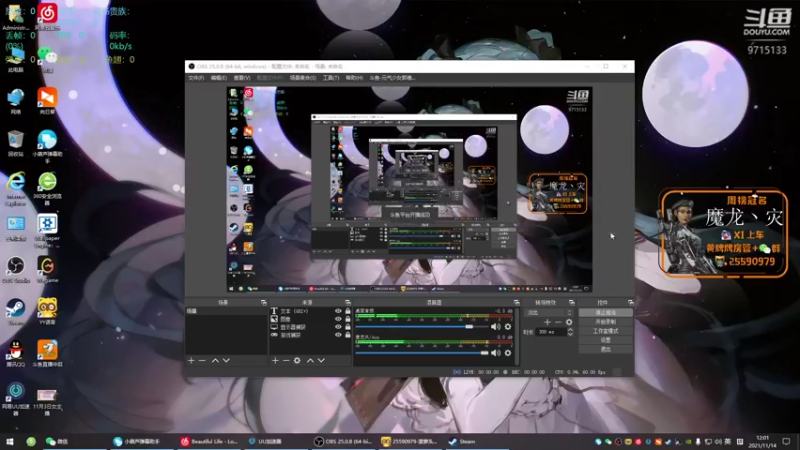Move source up in the list
The height and width of the screenshot is (450, 800).
click(x=310, y=360)
